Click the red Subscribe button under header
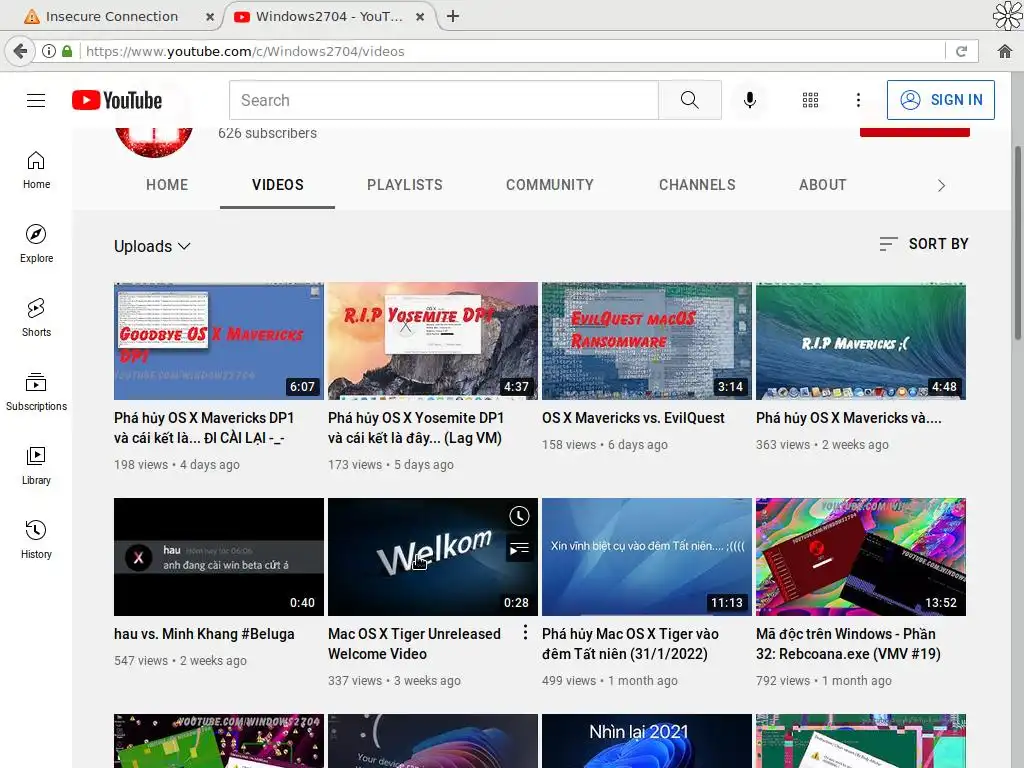 coord(914,132)
